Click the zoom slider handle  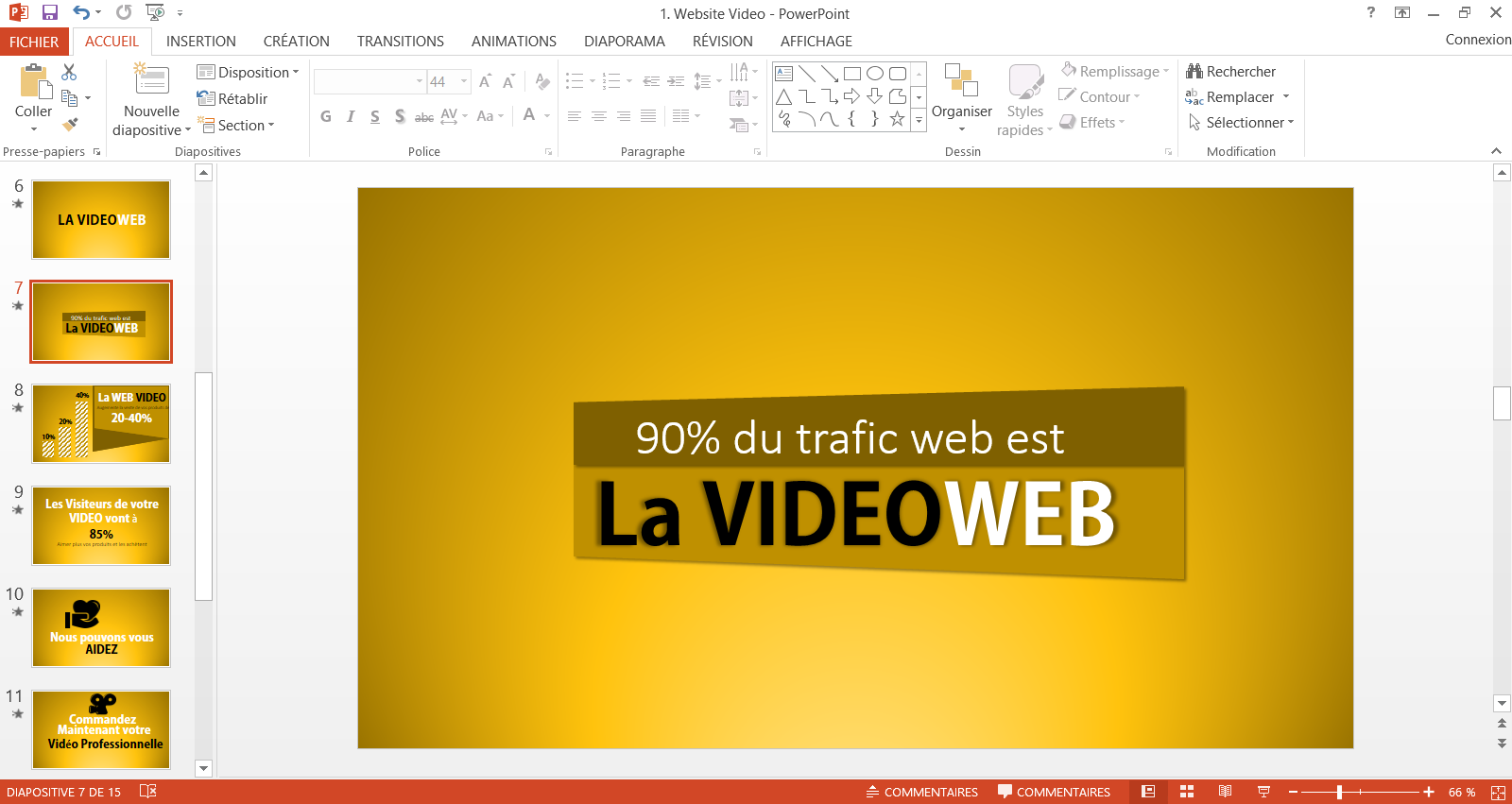1339,792
